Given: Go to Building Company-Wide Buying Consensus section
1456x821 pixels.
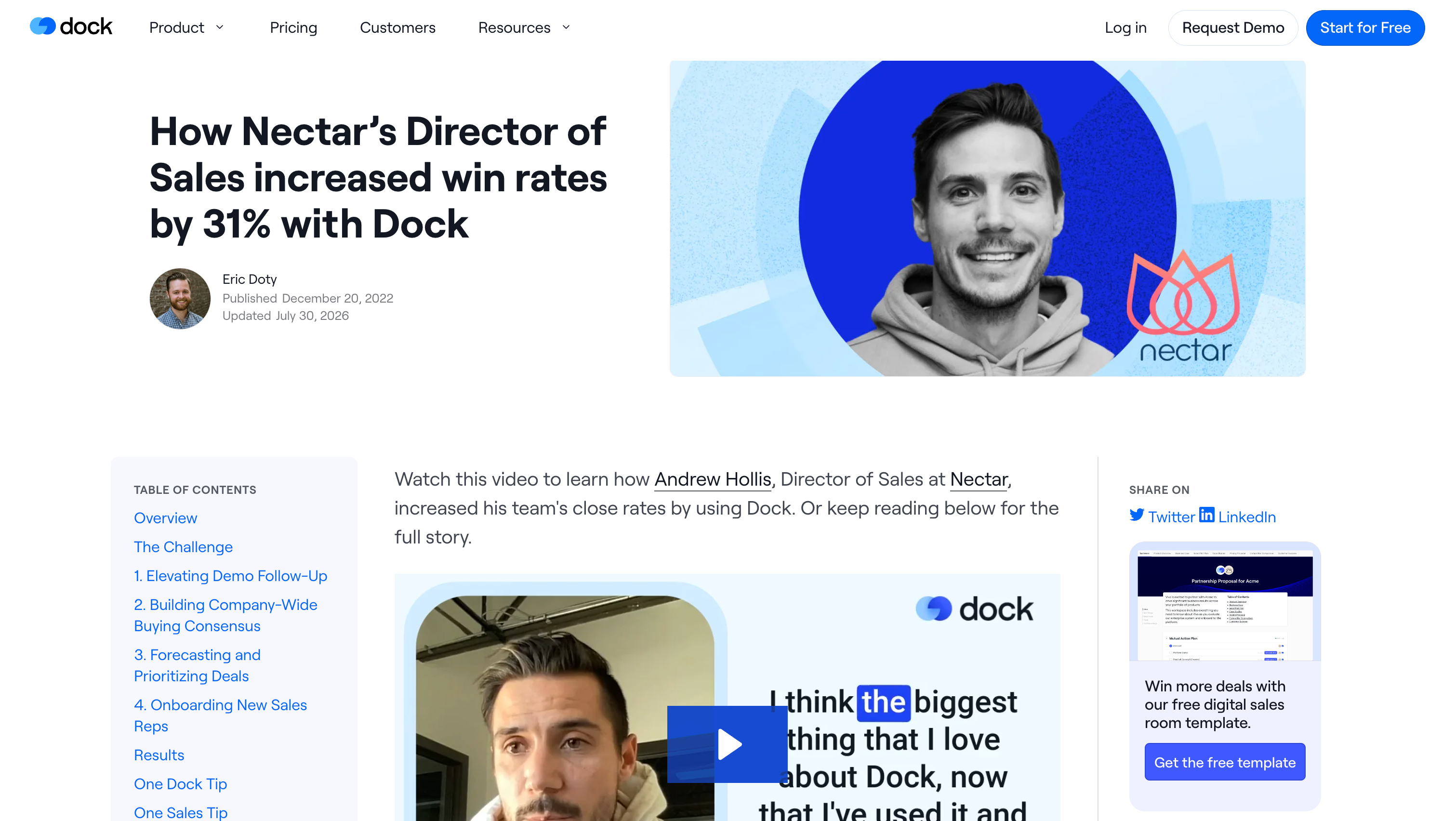Looking at the screenshot, I should [x=225, y=615].
